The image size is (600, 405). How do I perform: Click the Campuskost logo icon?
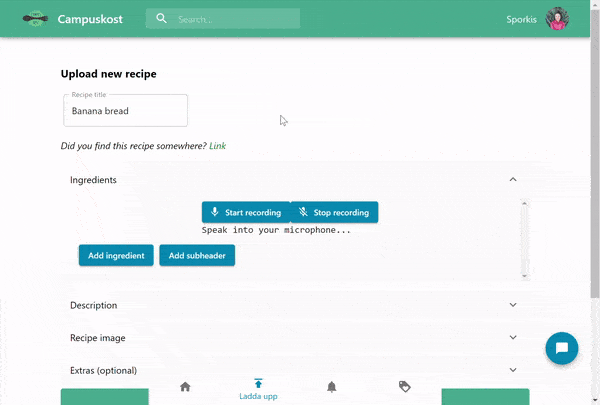(35, 18)
